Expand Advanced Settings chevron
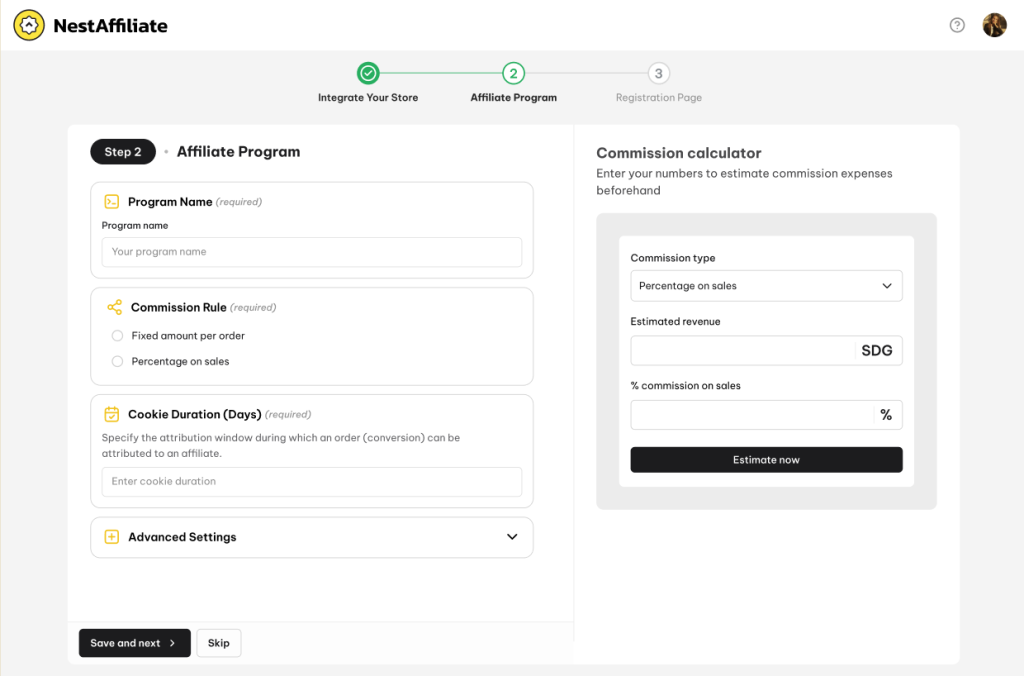This screenshot has width=1024, height=676. pyautogui.click(x=512, y=537)
